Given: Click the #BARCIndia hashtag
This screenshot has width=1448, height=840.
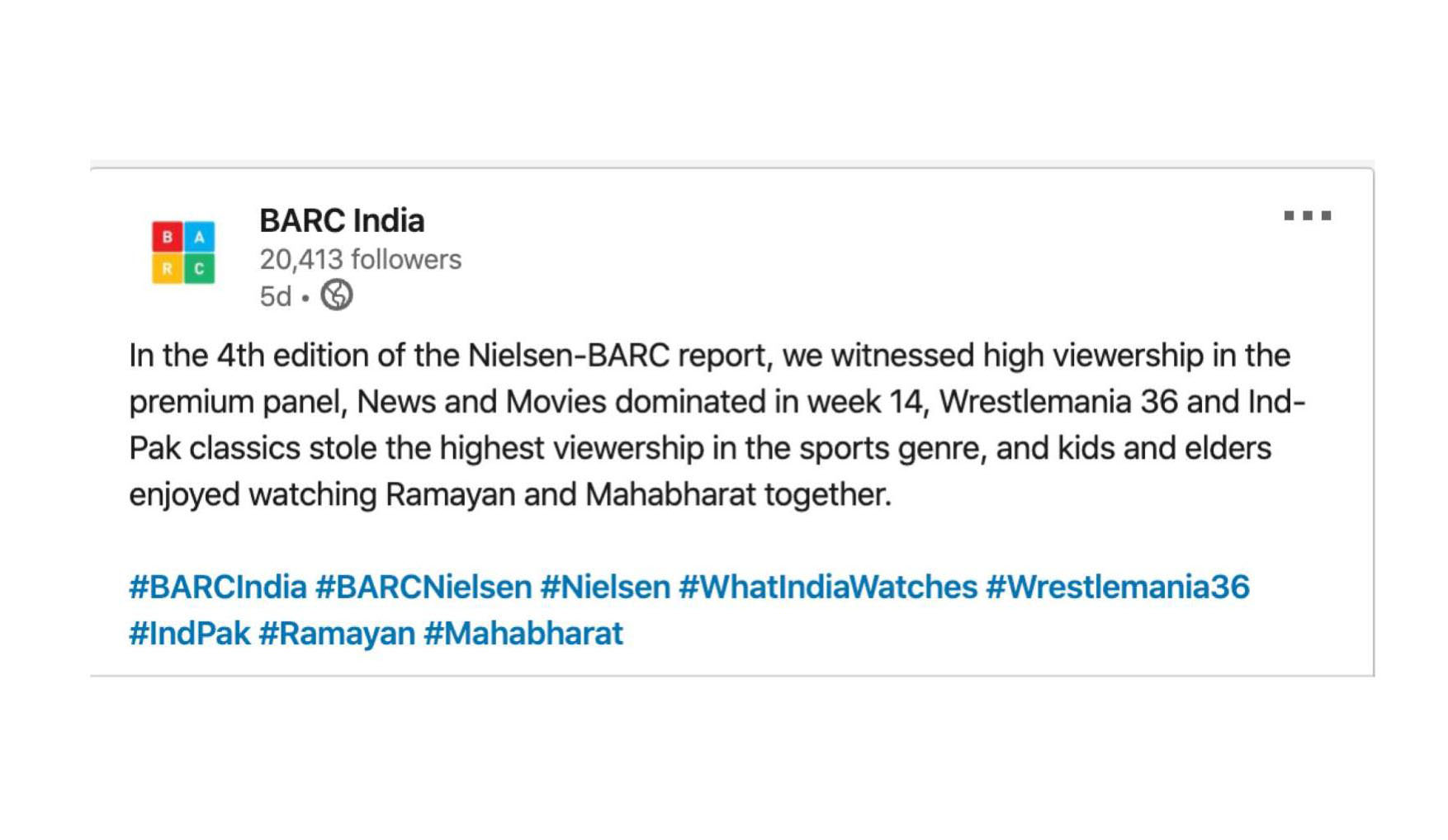Looking at the screenshot, I should [x=218, y=587].
